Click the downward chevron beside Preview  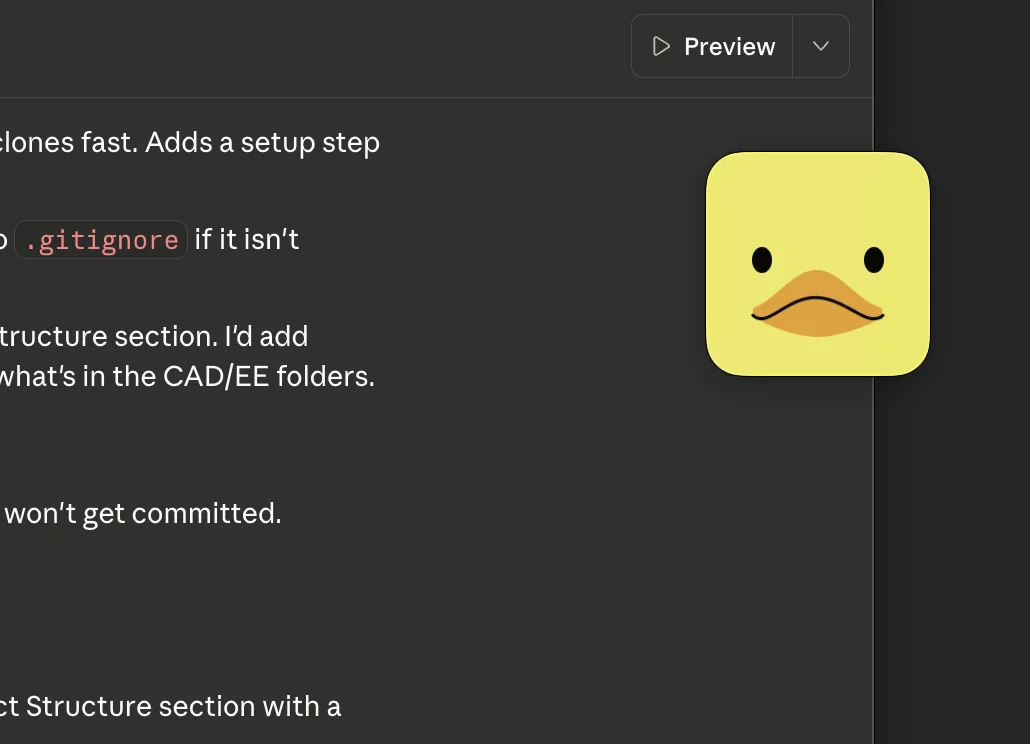tap(821, 46)
